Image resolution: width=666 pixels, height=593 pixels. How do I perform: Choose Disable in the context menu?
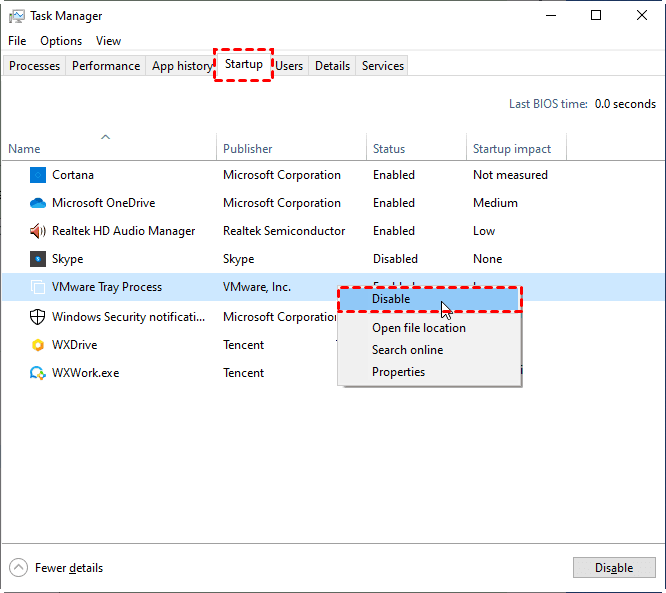click(x=391, y=298)
